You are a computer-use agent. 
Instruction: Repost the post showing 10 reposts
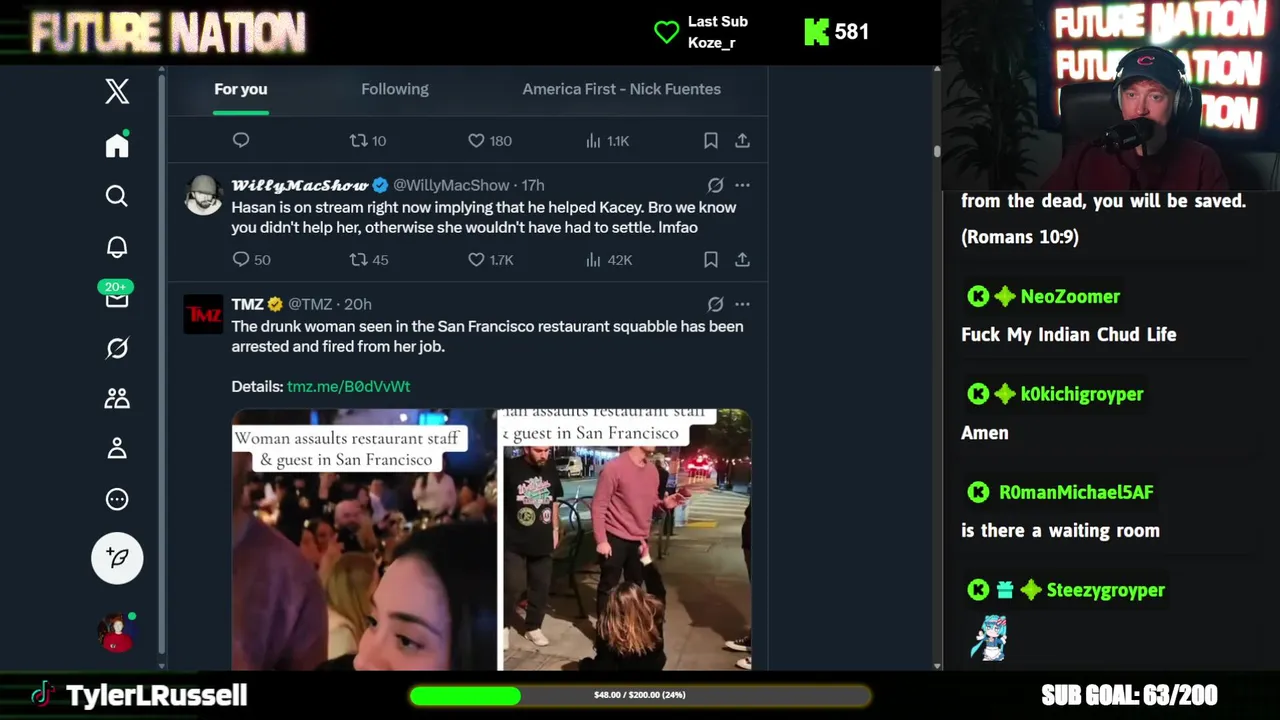(367, 141)
